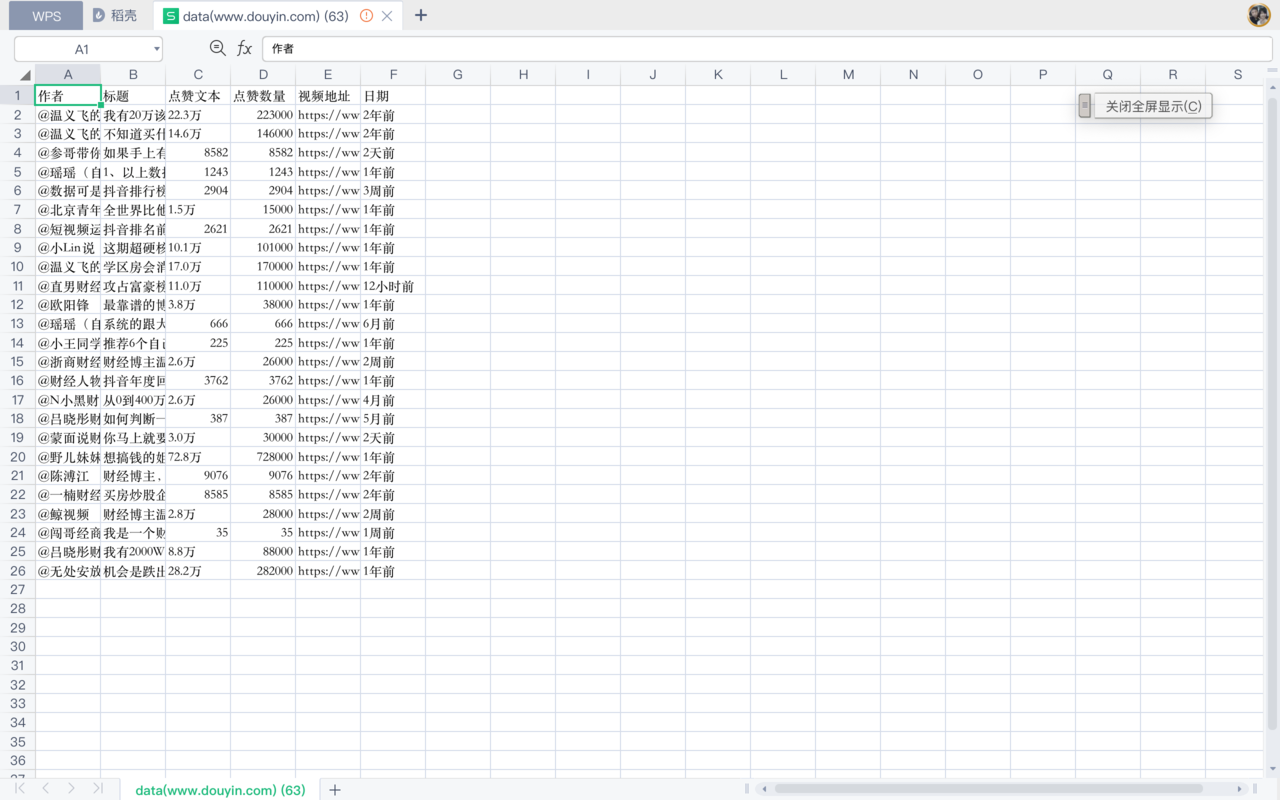Select the header cell 点赞文本
Screen dimensions: 1280x800
tap(198, 96)
